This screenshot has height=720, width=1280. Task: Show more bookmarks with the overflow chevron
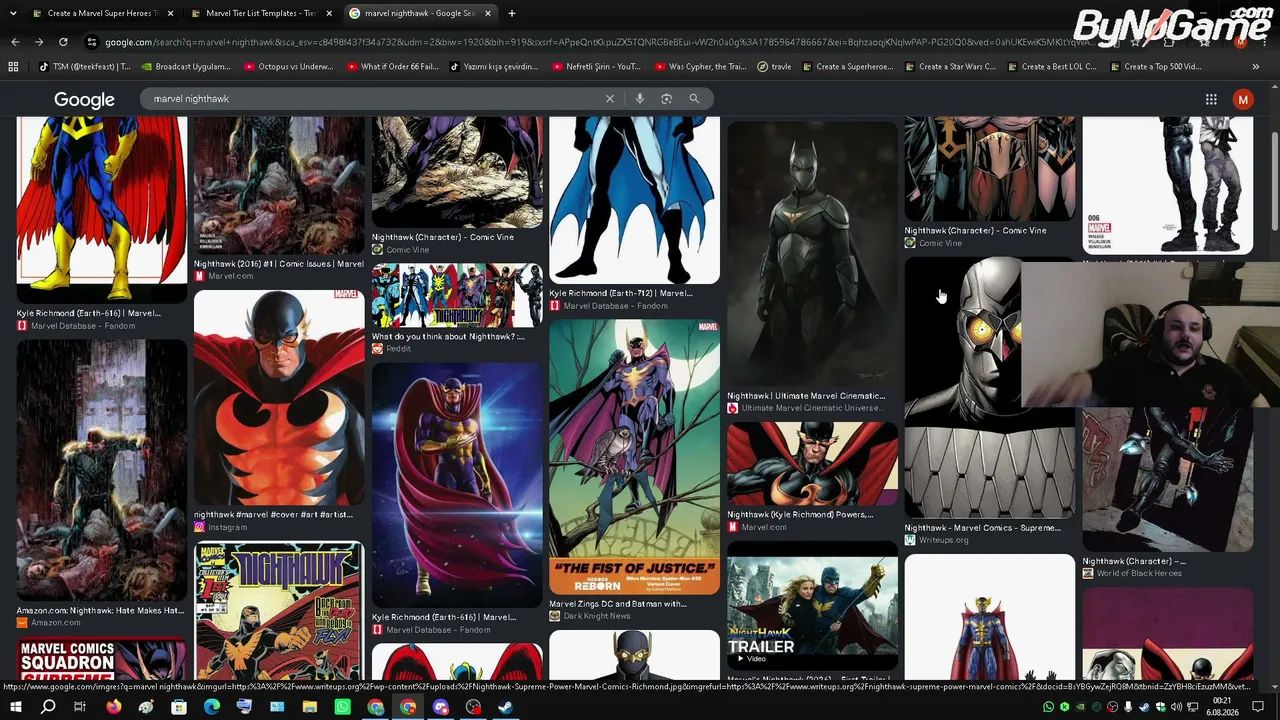1255,67
